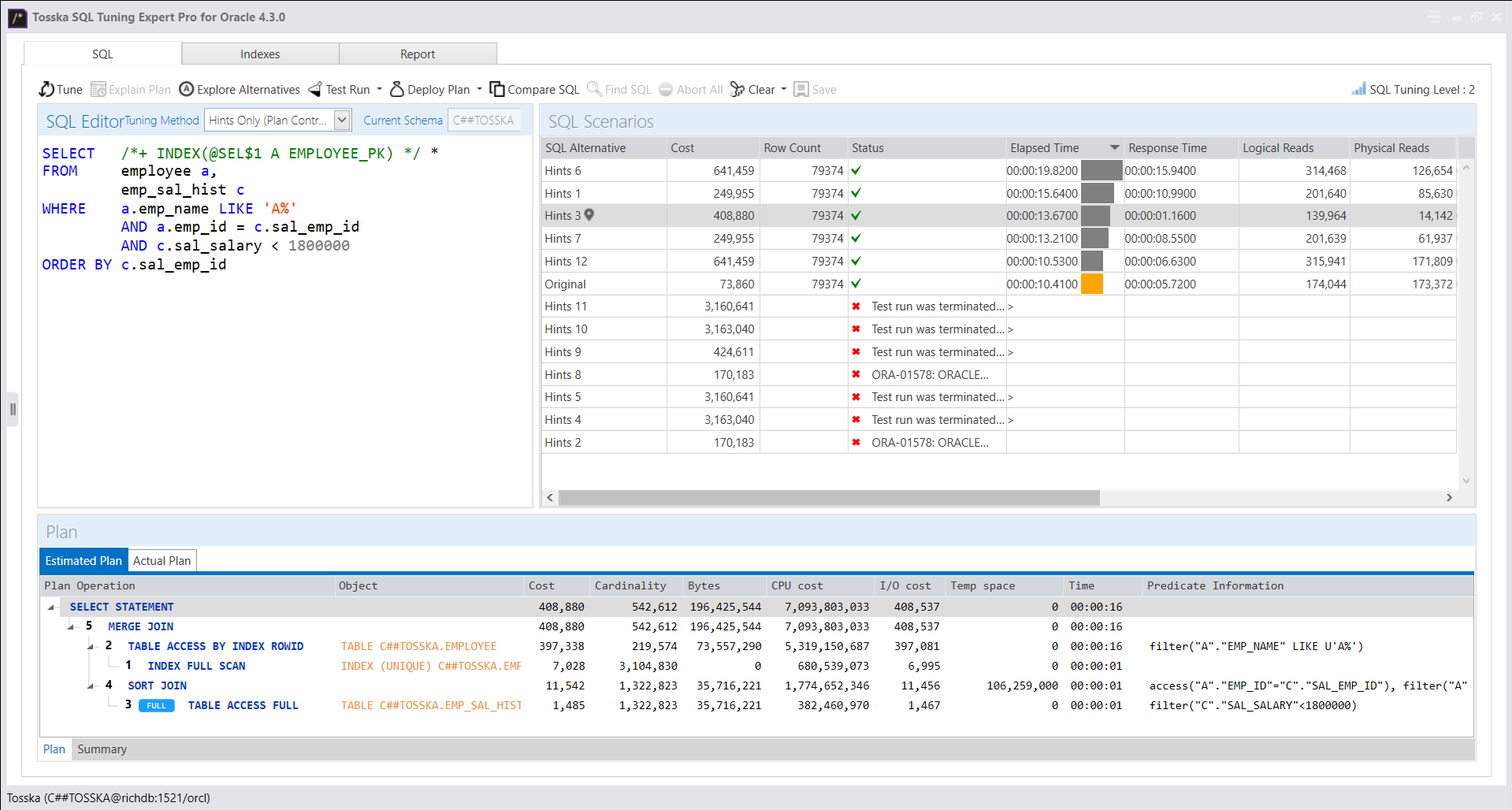Expand the terminated message for Hints 9

(1010, 352)
